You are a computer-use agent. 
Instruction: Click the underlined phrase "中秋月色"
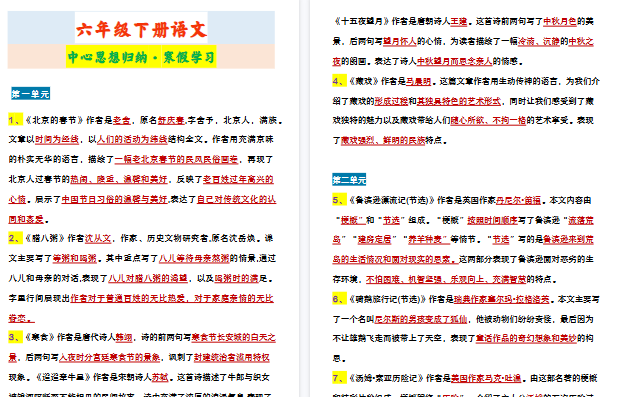click(x=560, y=21)
